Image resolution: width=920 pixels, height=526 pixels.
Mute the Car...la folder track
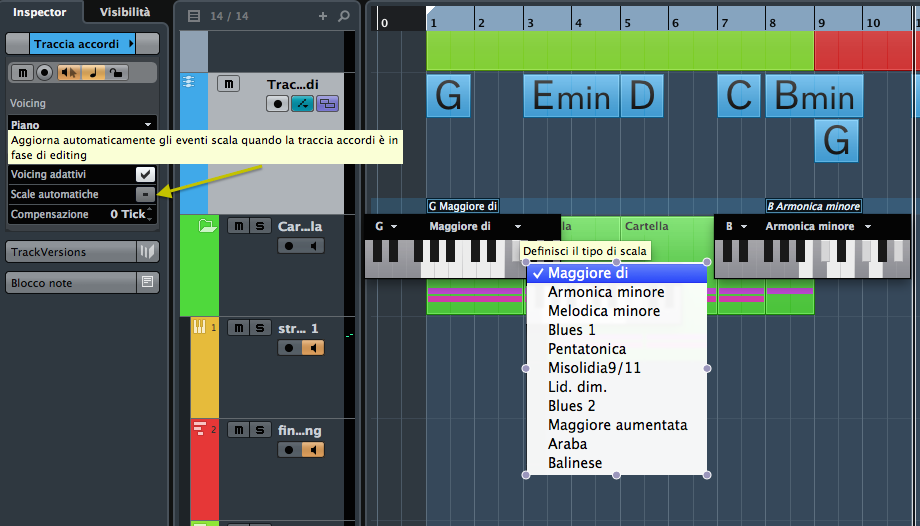(x=238, y=226)
